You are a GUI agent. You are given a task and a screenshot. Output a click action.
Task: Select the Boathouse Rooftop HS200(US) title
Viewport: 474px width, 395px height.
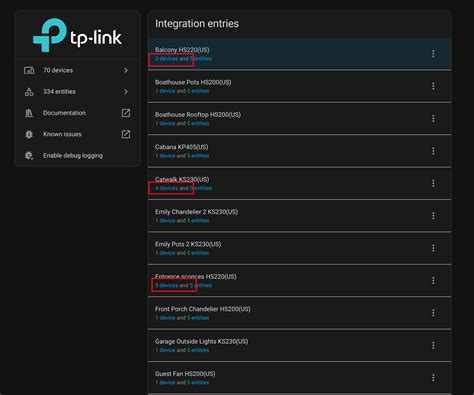(x=198, y=115)
